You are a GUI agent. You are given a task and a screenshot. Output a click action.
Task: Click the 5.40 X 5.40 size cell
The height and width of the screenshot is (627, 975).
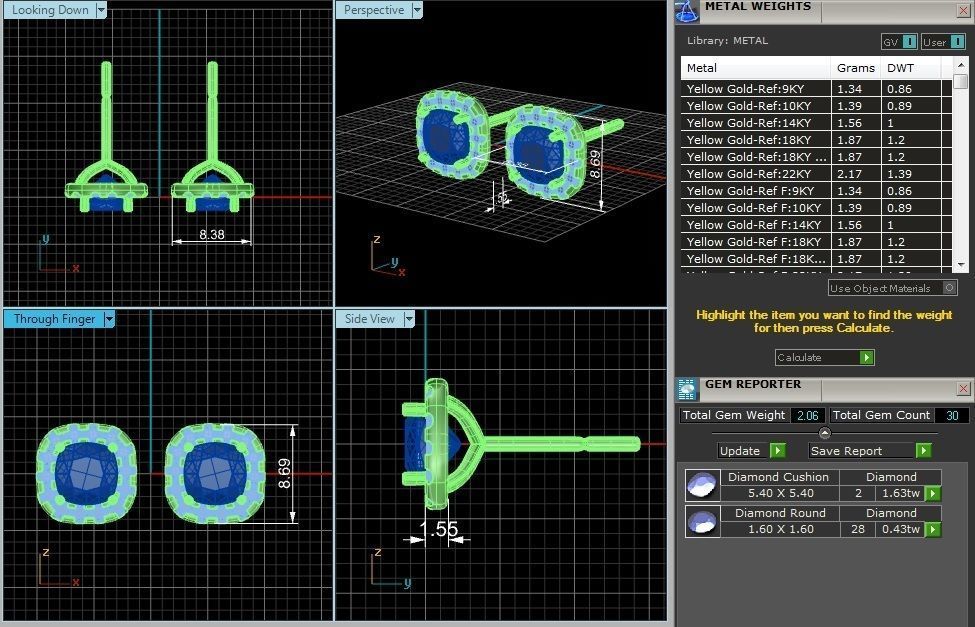pyautogui.click(x=780, y=493)
